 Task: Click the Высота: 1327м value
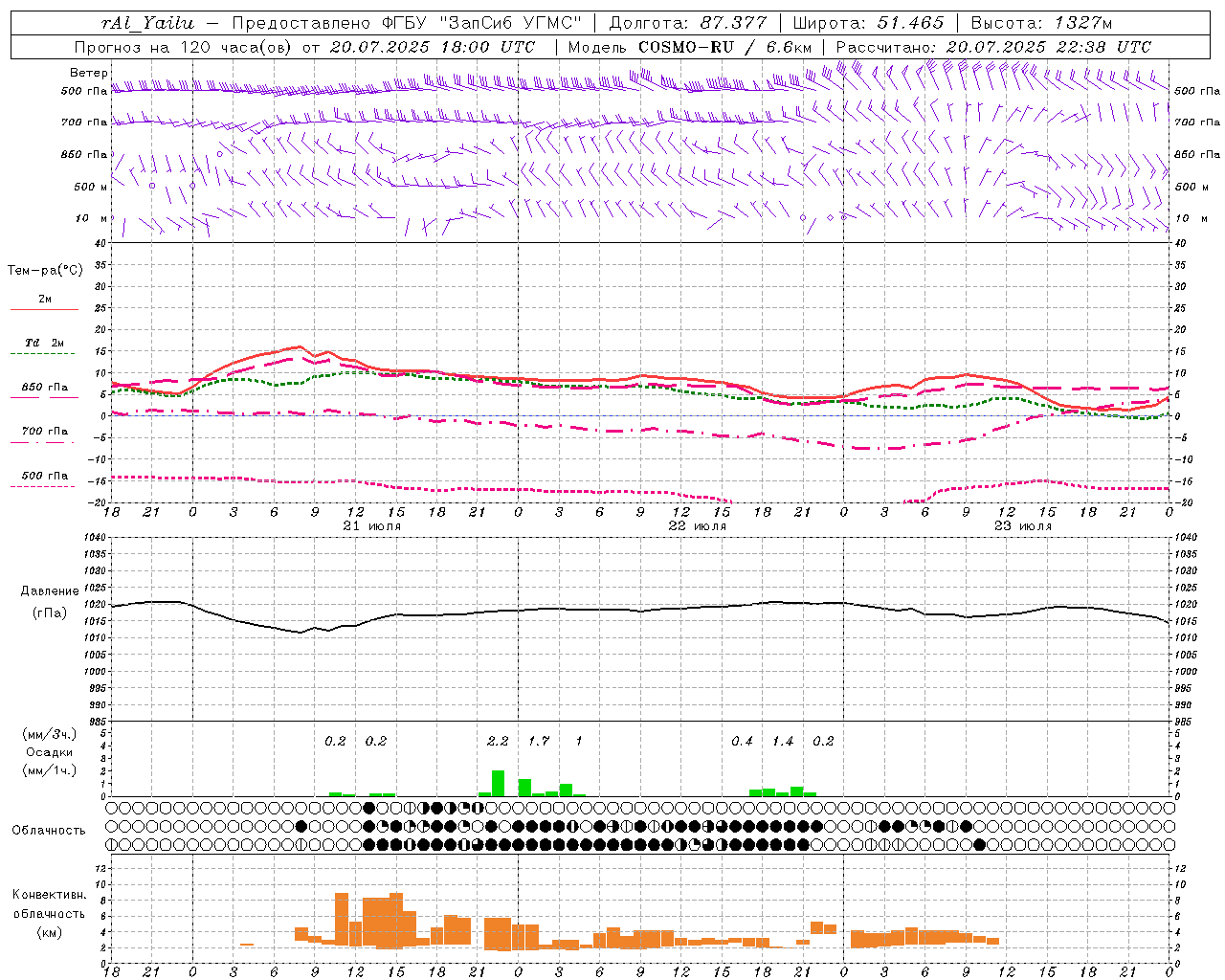1041,23
